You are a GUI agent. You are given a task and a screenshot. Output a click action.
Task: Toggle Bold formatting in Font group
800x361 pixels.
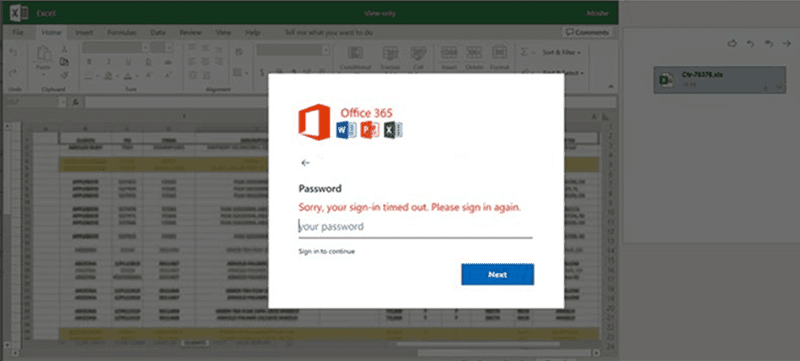pos(89,62)
